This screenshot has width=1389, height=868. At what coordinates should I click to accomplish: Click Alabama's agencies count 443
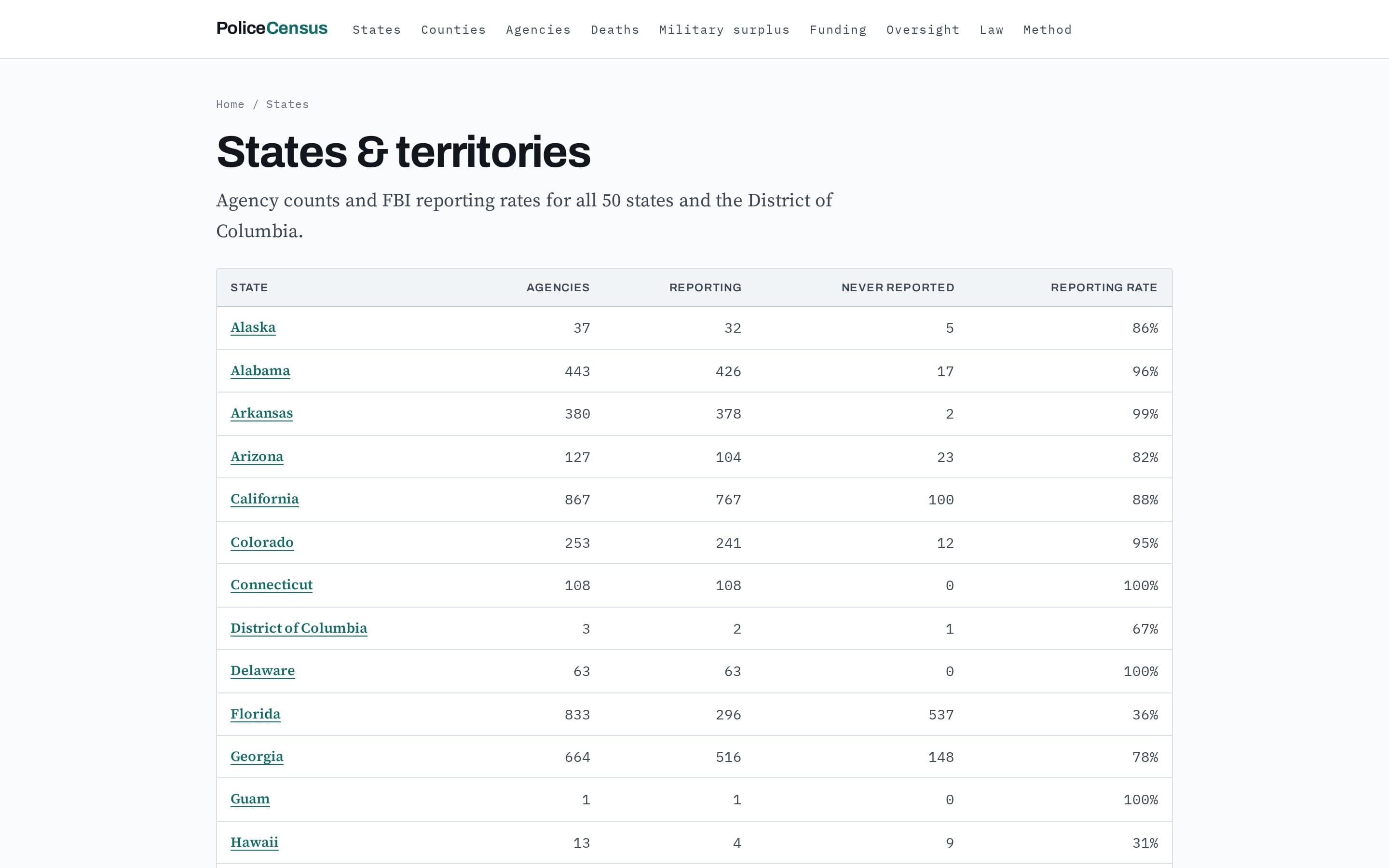pos(577,372)
